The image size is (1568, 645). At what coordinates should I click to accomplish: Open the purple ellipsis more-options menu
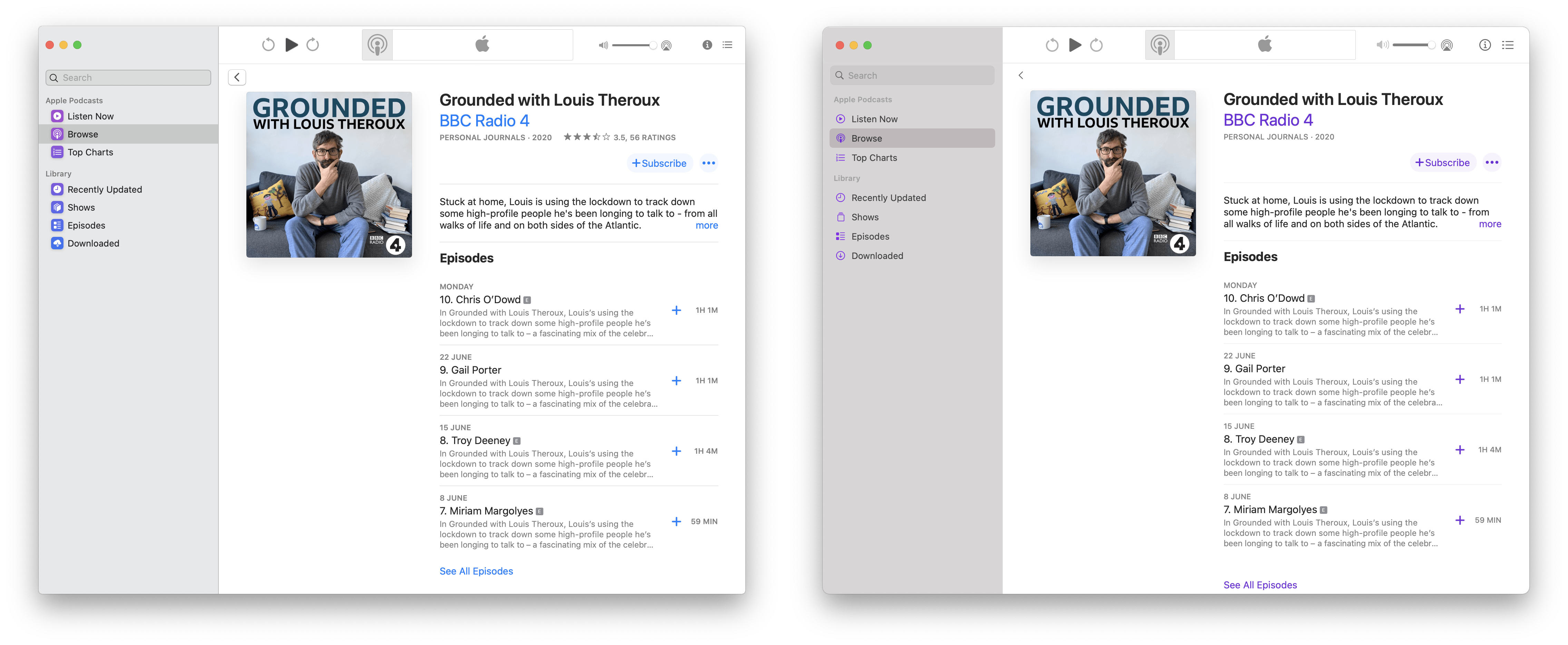pos(1492,163)
